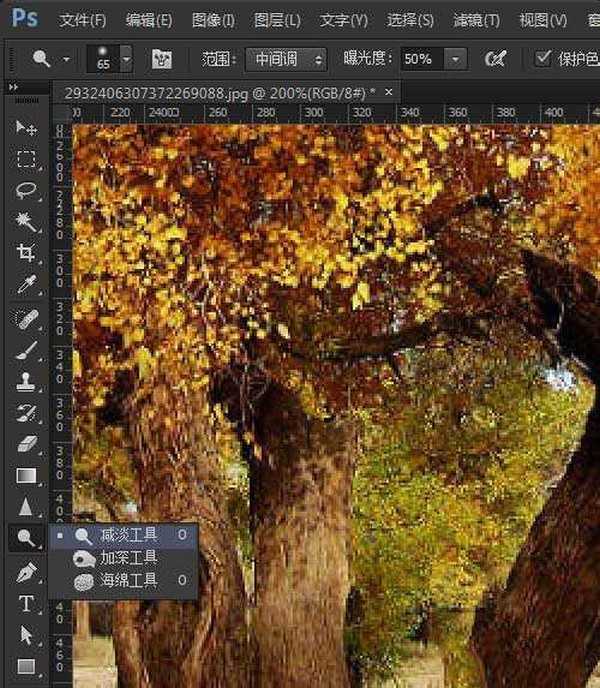
Task: Click the 50% exposure input field
Action: click(422, 59)
